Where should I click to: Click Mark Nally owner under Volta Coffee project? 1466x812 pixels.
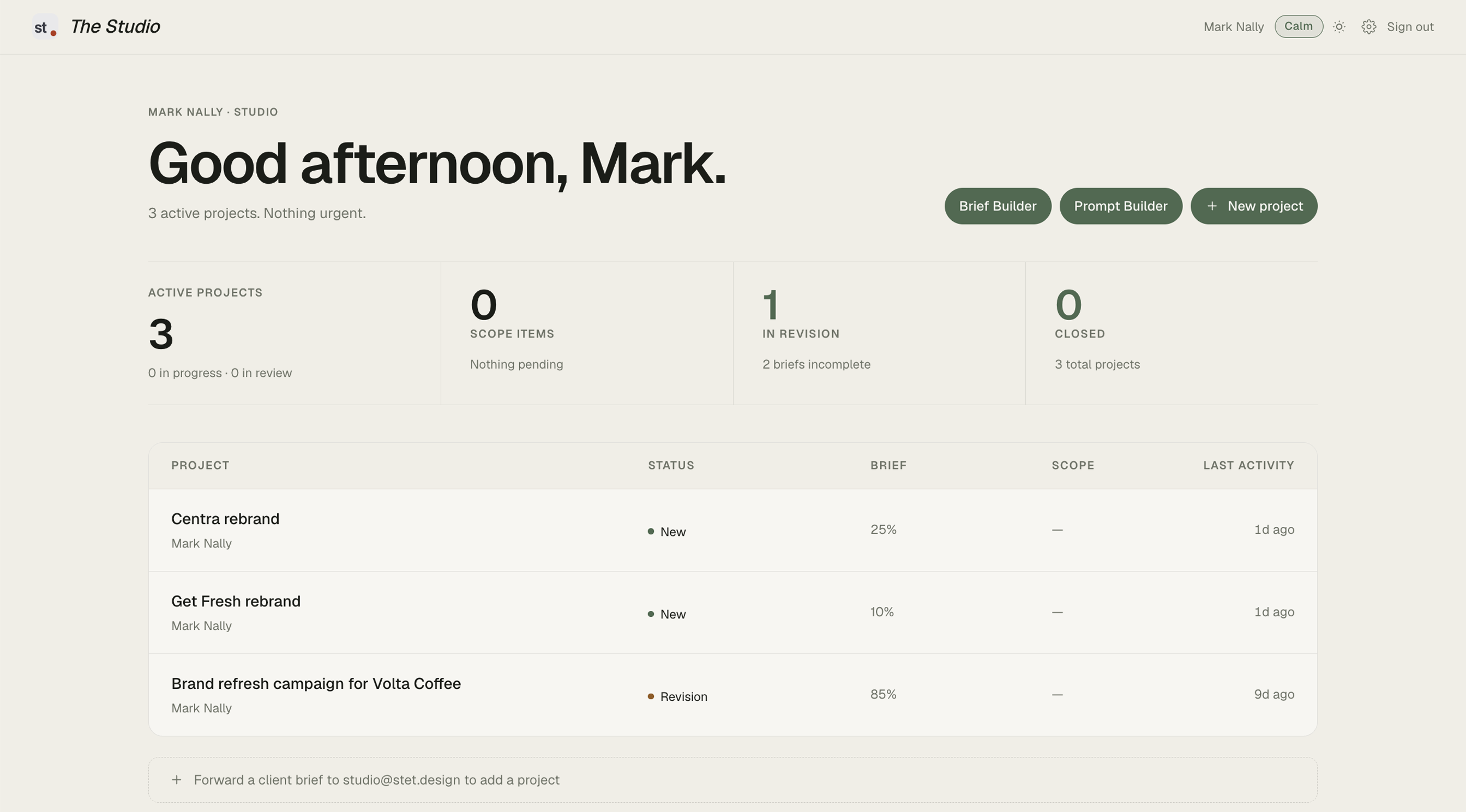tap(201, 708)
